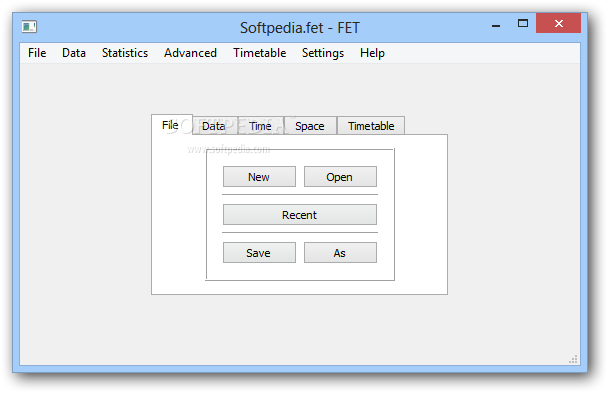Minimize the FET window
Screen dimensions: 608x393
coord(496,25)
